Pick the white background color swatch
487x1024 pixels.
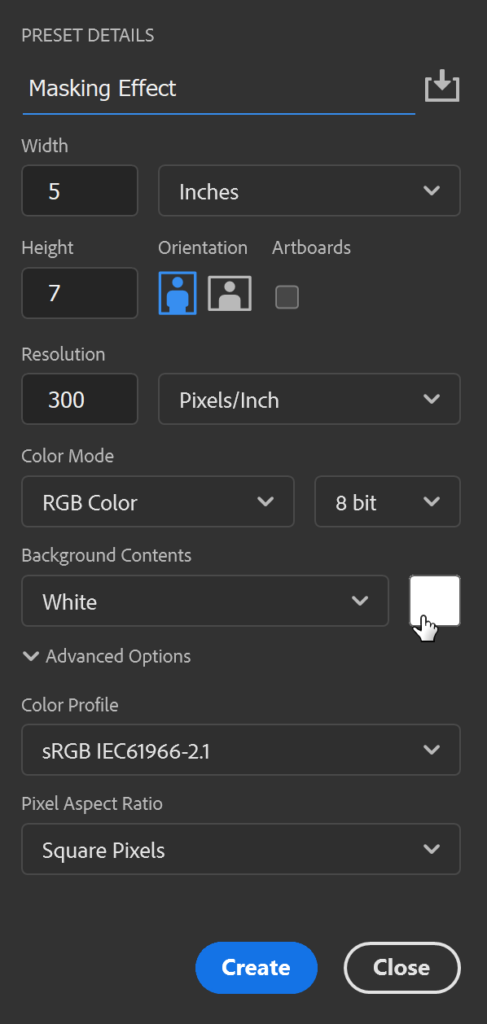pos(435,601)
